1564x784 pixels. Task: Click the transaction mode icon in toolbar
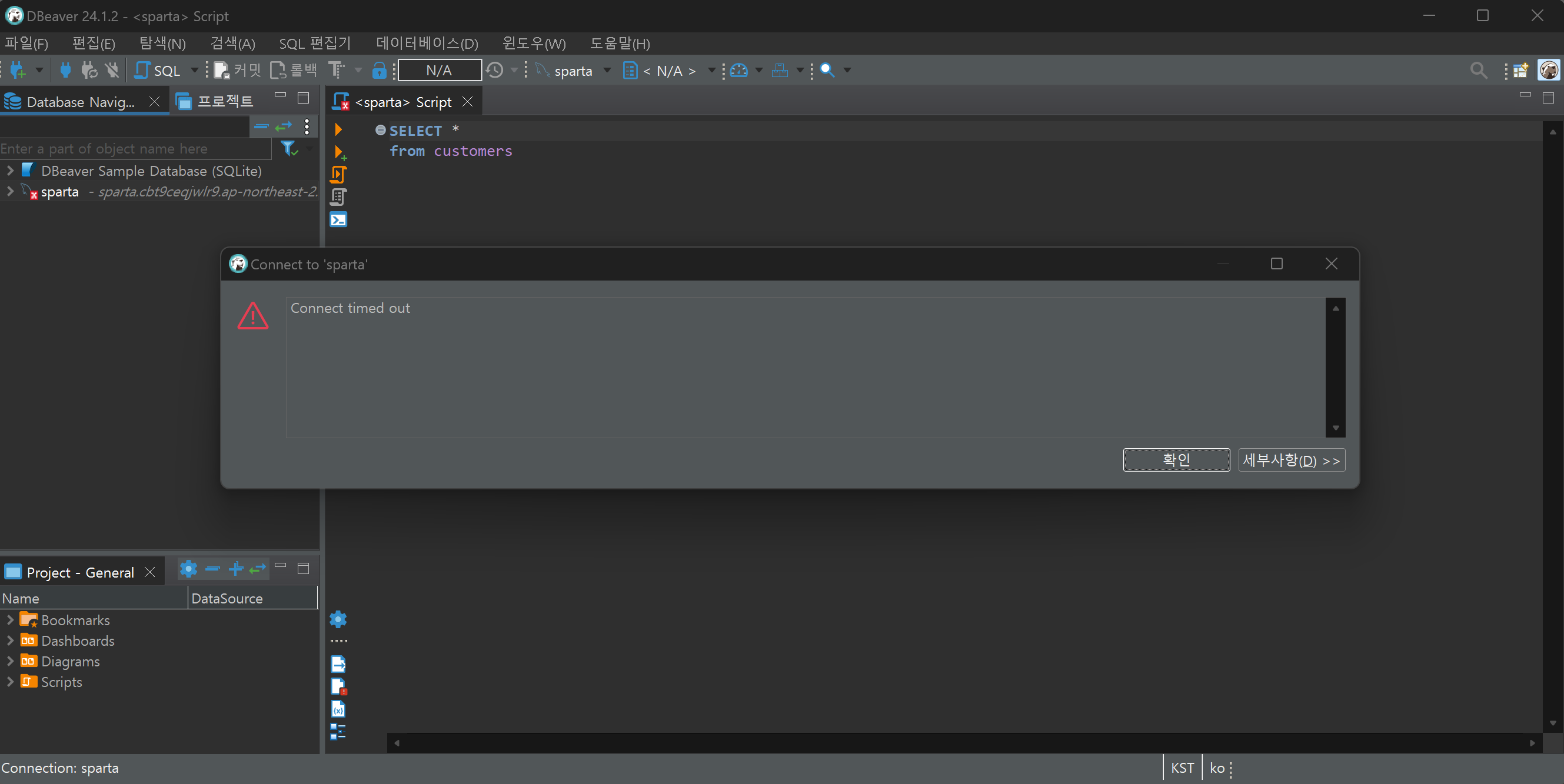coord(336,71)
